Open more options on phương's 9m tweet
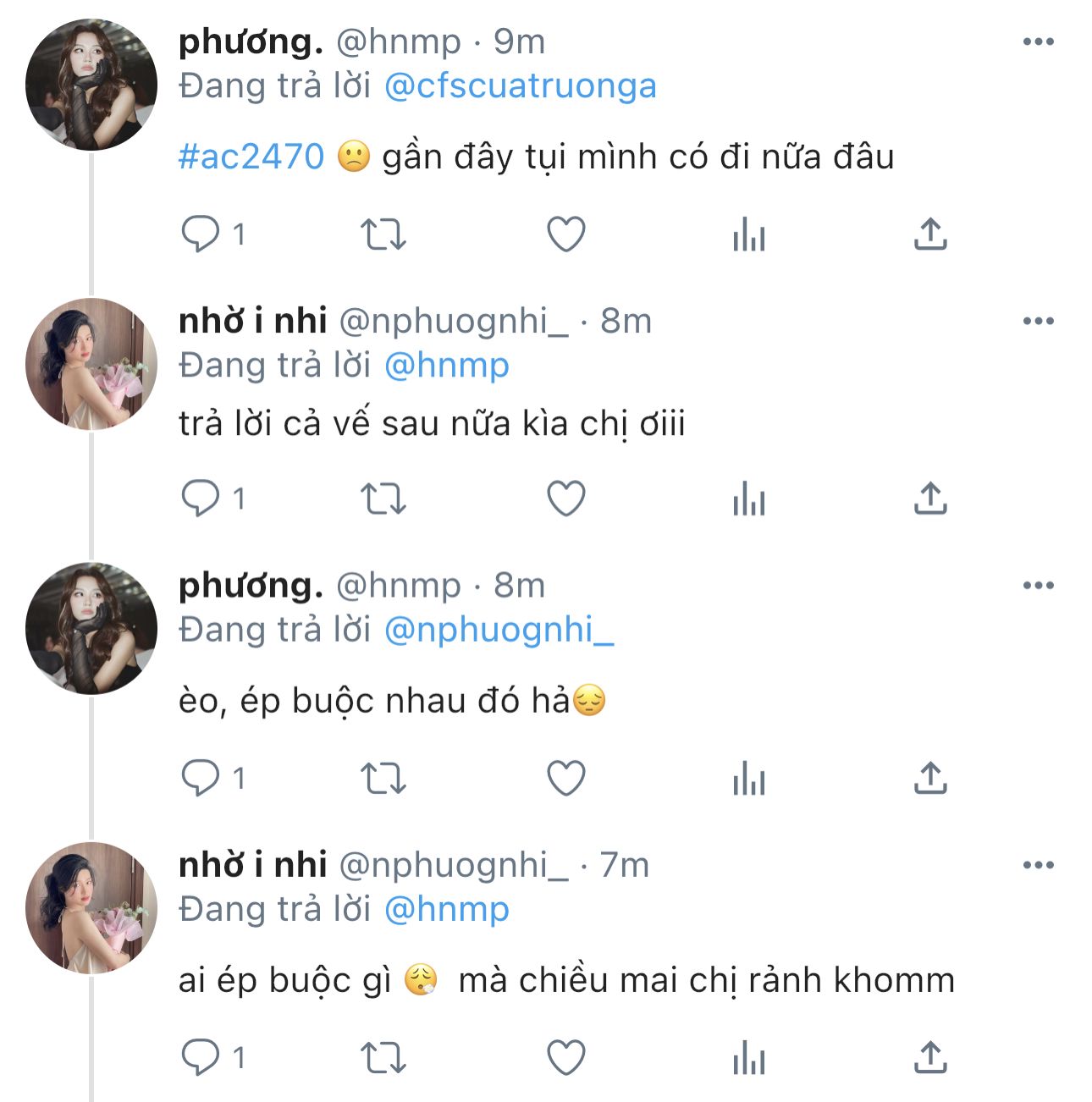The height and width of the screenshot is (1102, 1092). coord(1038,41)
